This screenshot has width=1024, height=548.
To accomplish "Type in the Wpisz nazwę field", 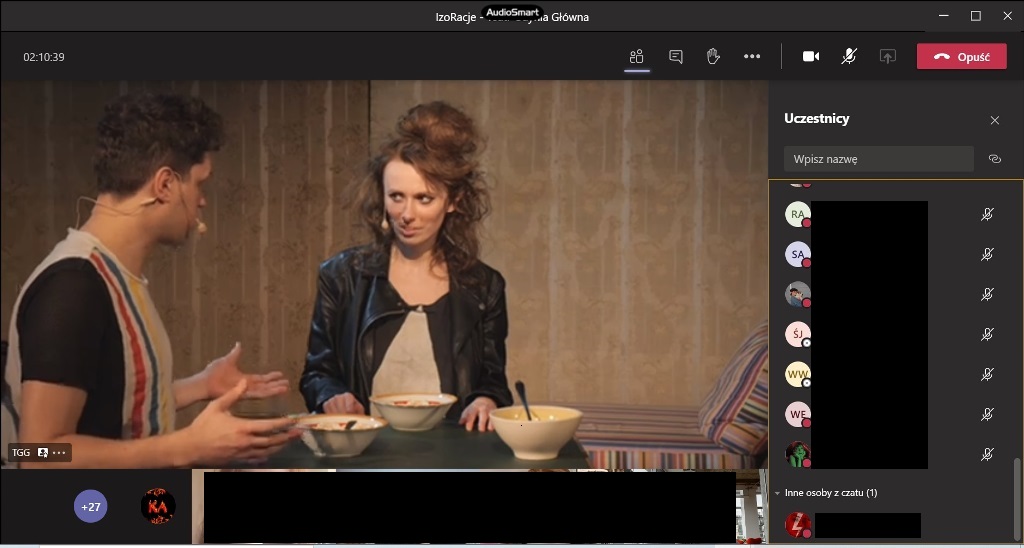I will (878, 159).
